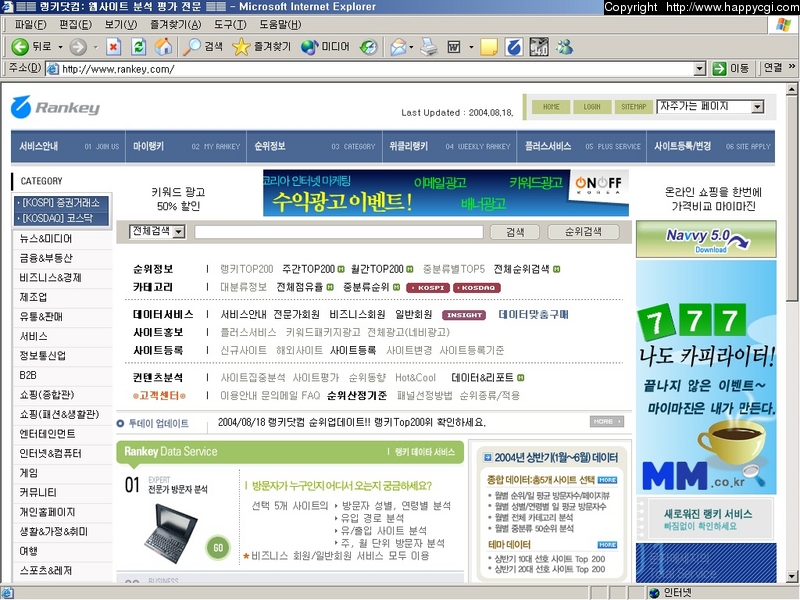Screen dimensions: 800x600
Task: Click the HOME button
Action: (x=551, y=107)
